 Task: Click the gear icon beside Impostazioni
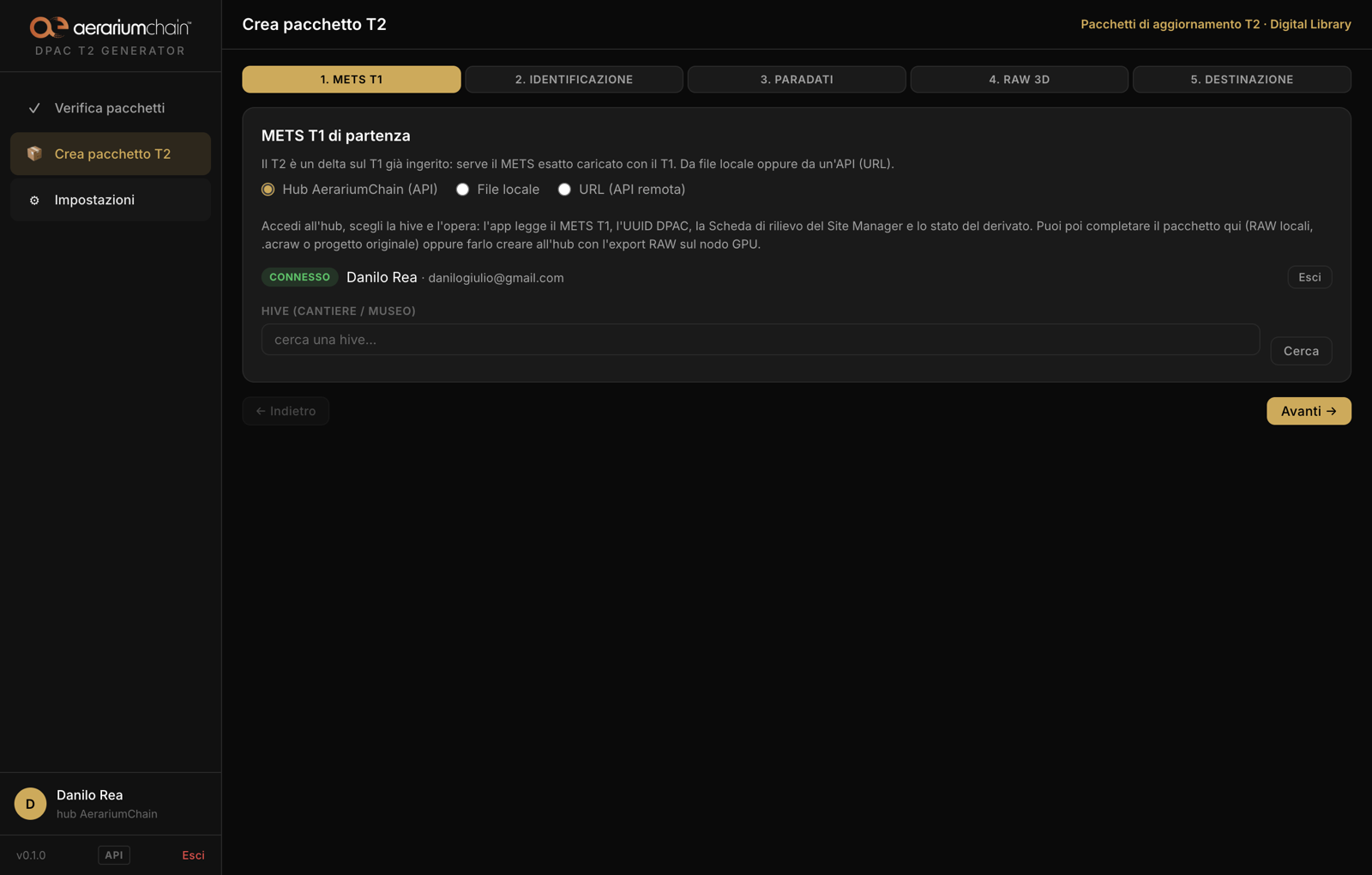34,200
